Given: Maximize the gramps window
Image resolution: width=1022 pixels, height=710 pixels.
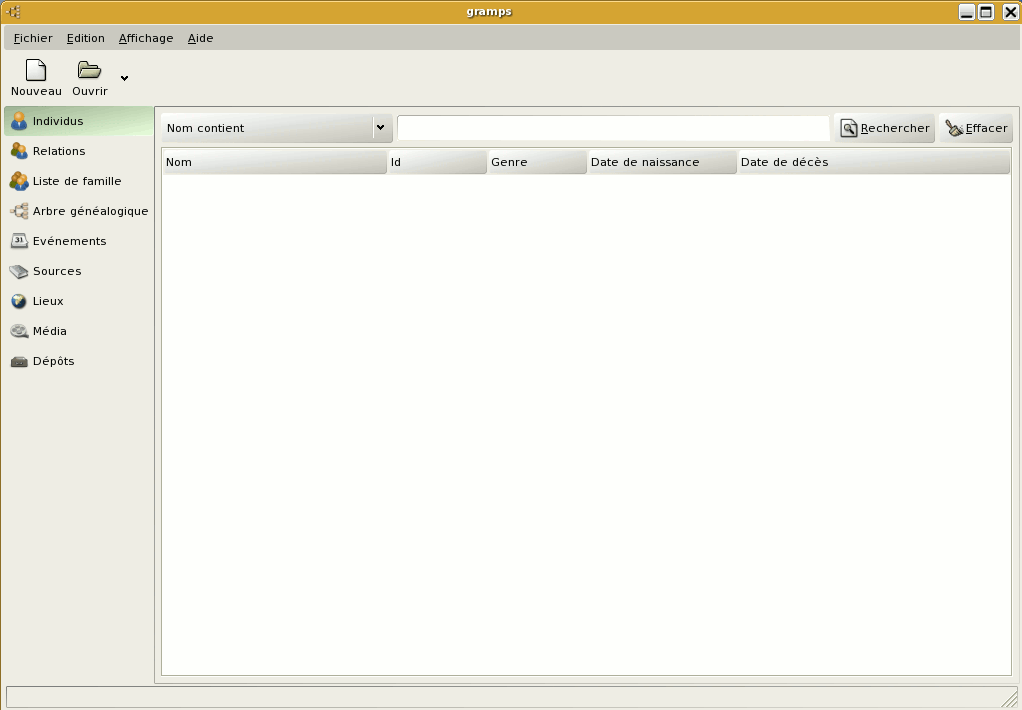Looking at the screenshot, I should pos(986,12).
